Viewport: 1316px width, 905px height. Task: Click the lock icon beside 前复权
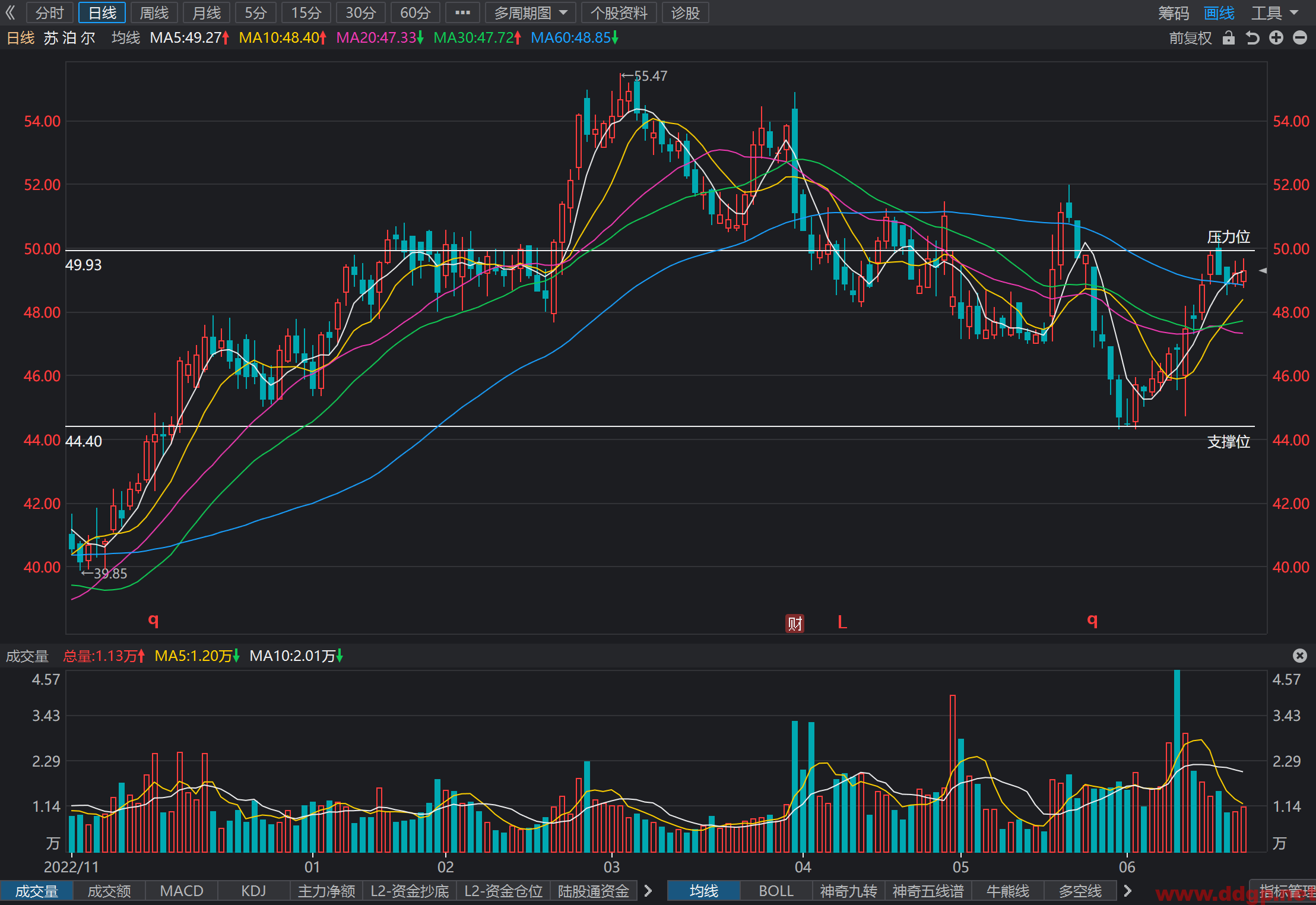tap(1228, 38)
